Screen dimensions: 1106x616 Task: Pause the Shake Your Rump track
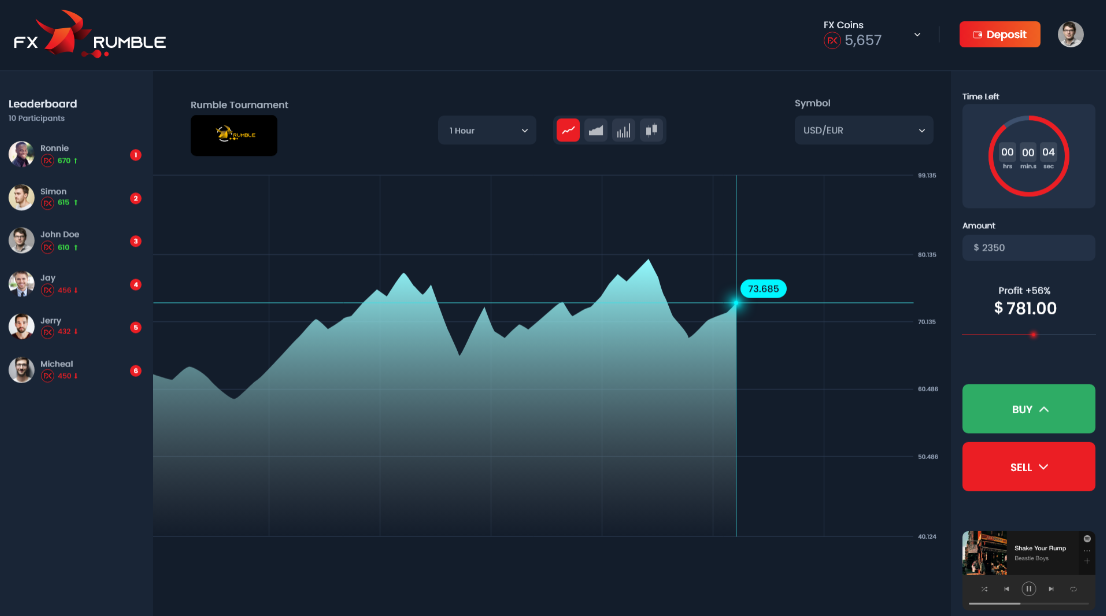(1028, 588)
